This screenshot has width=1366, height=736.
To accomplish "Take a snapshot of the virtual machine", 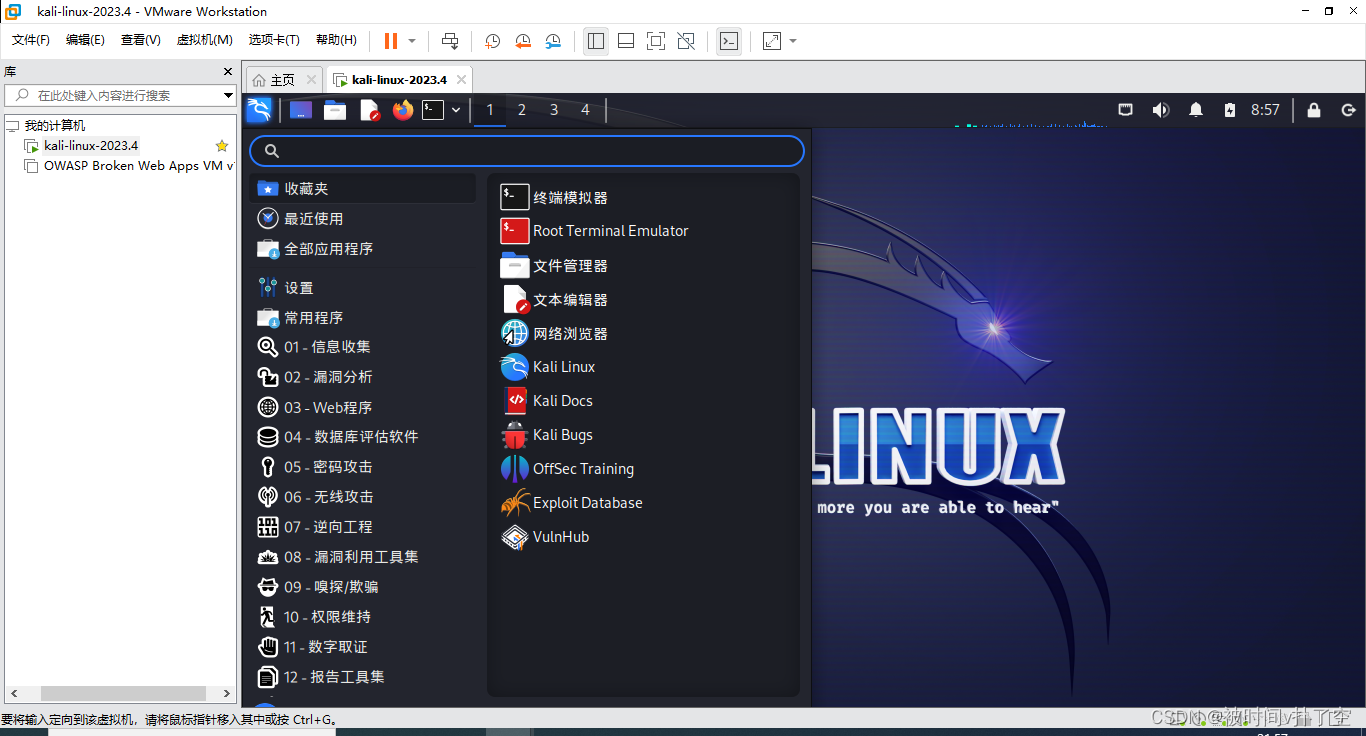I will (x=493, y=41).
